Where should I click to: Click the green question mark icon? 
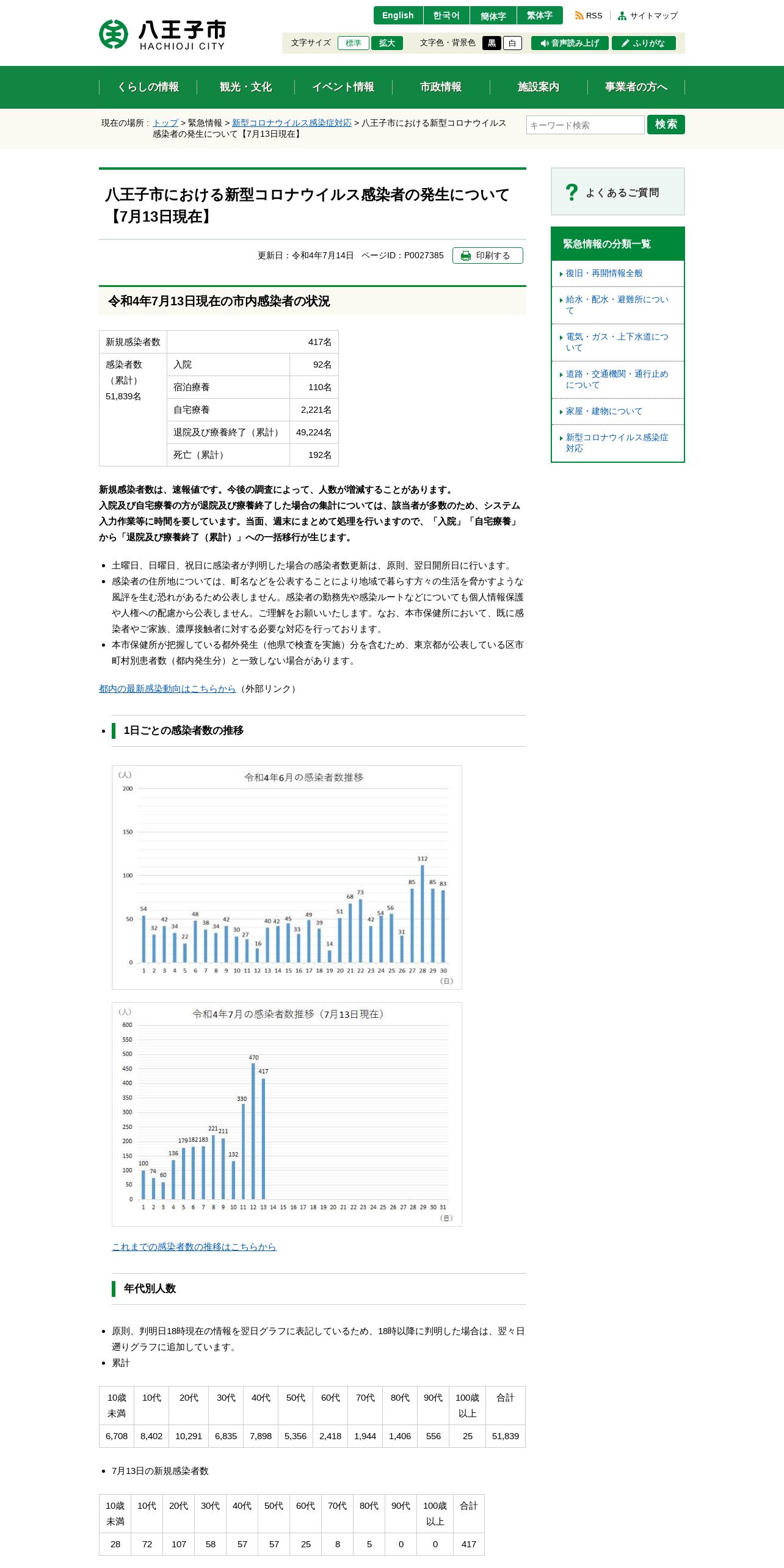572,192
